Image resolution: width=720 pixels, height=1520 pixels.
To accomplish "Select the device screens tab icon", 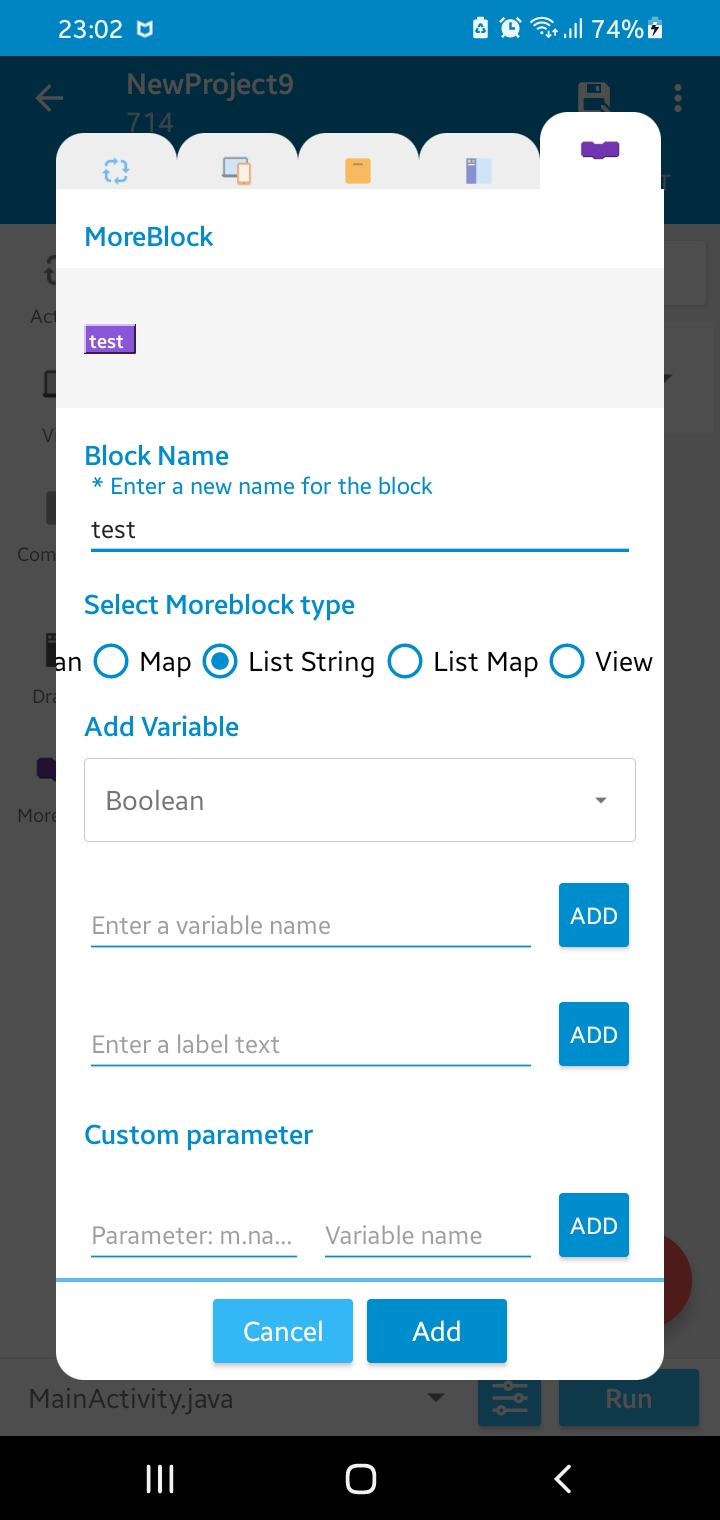I will (237, 170).
